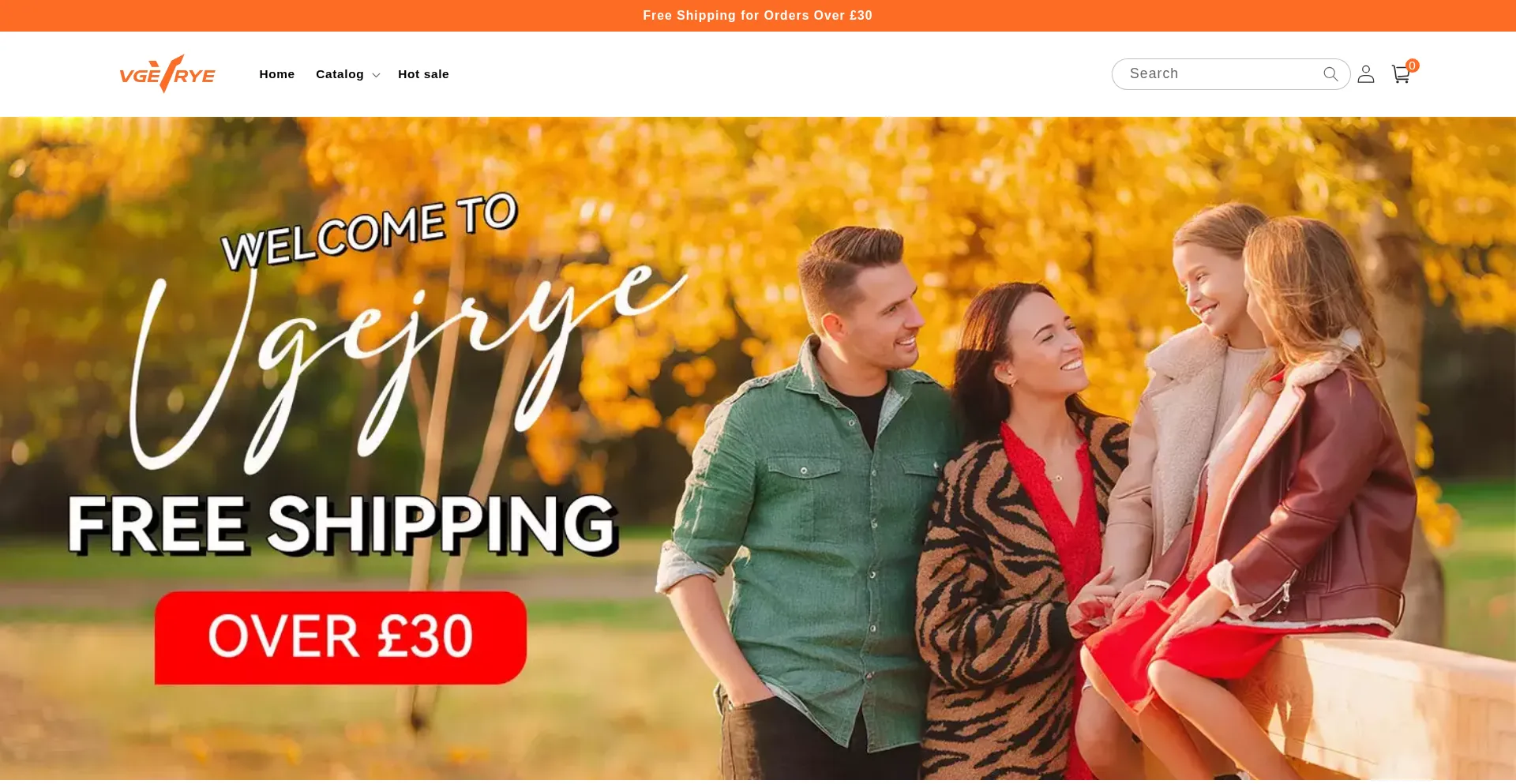Viewport: 1516px width, 784px height.
Task: Open the account login person icon
Action: pos(1366,74)
